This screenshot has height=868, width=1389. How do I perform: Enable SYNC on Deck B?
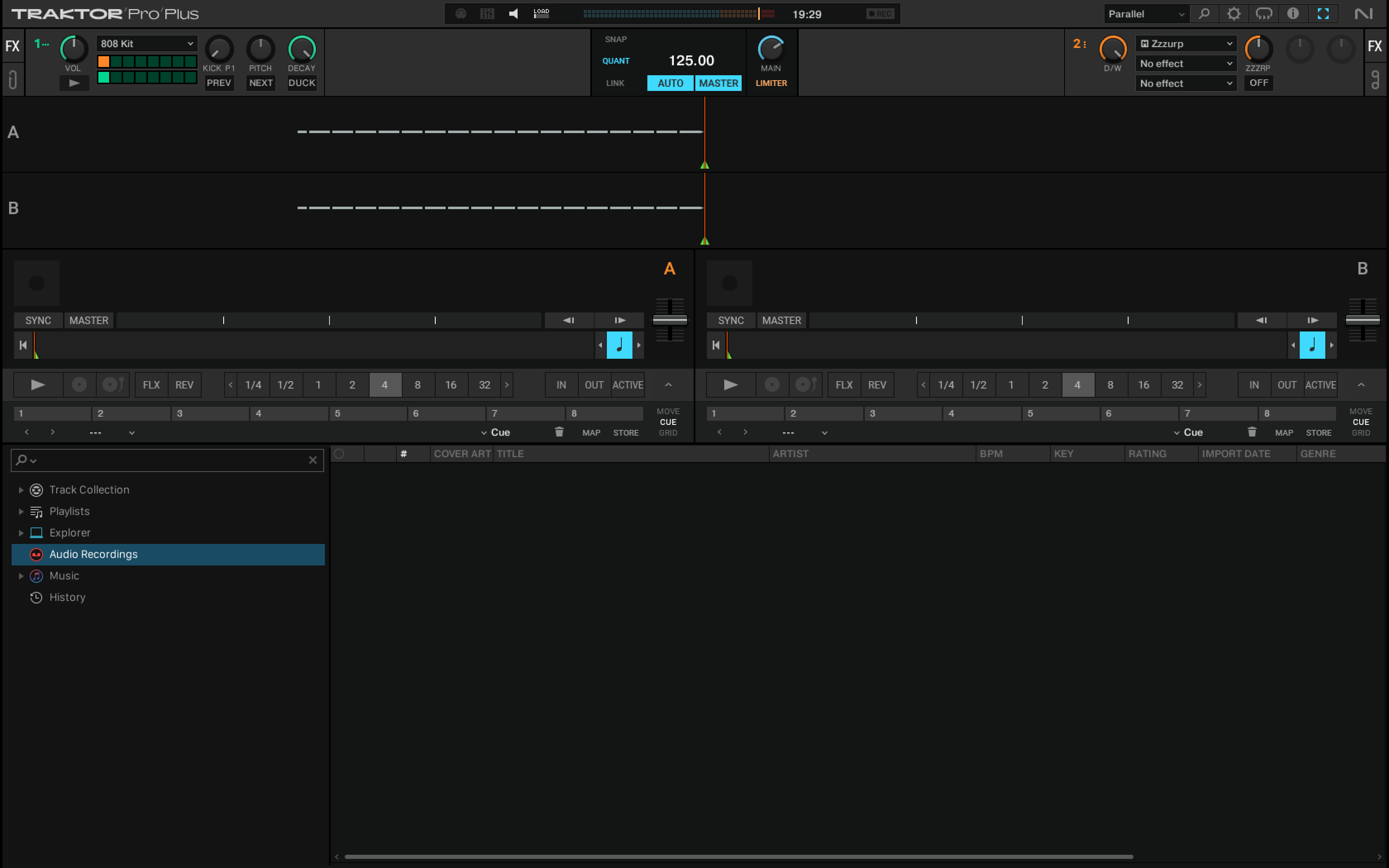(x=730, y=320)
